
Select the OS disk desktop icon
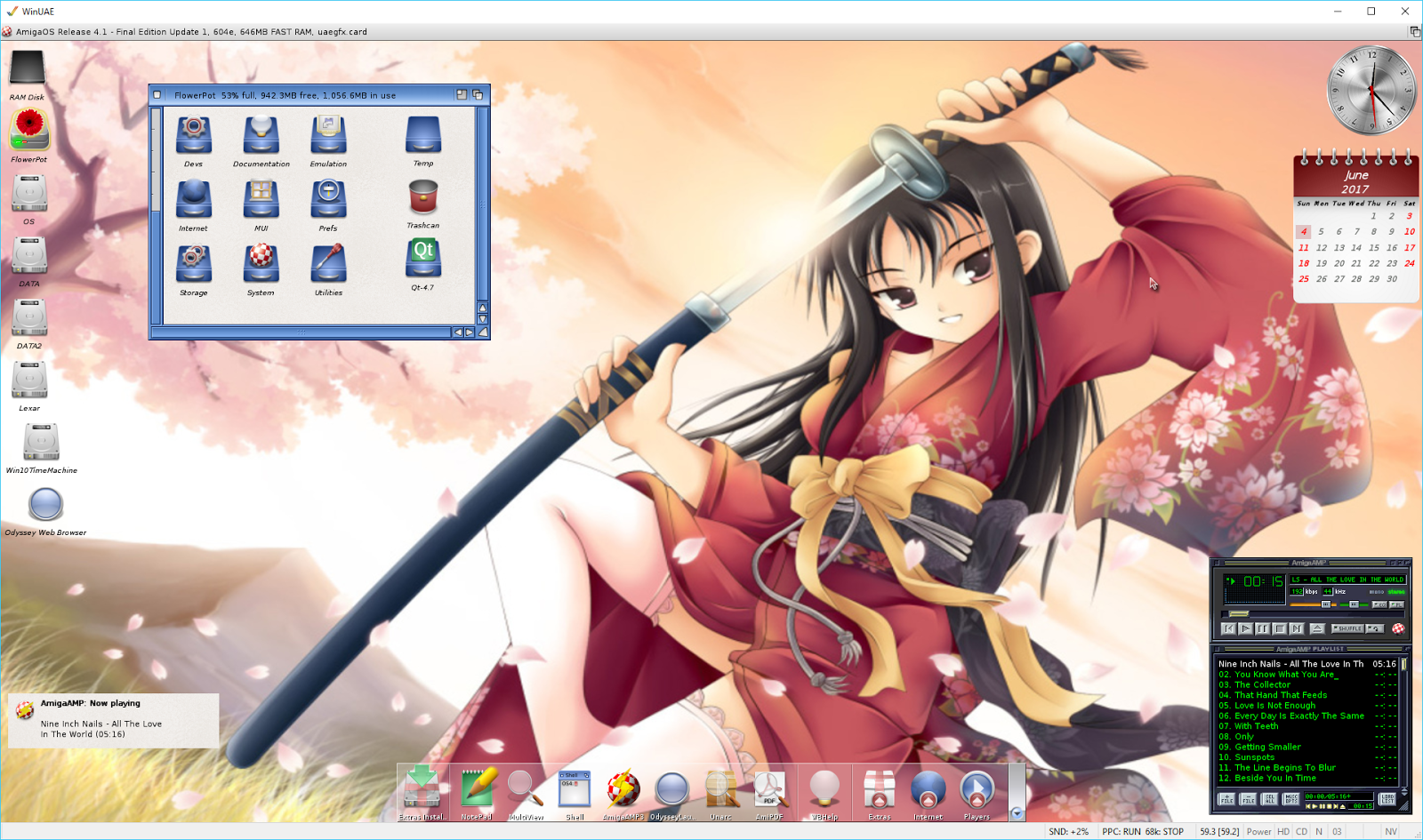click(x=29, y=198)
